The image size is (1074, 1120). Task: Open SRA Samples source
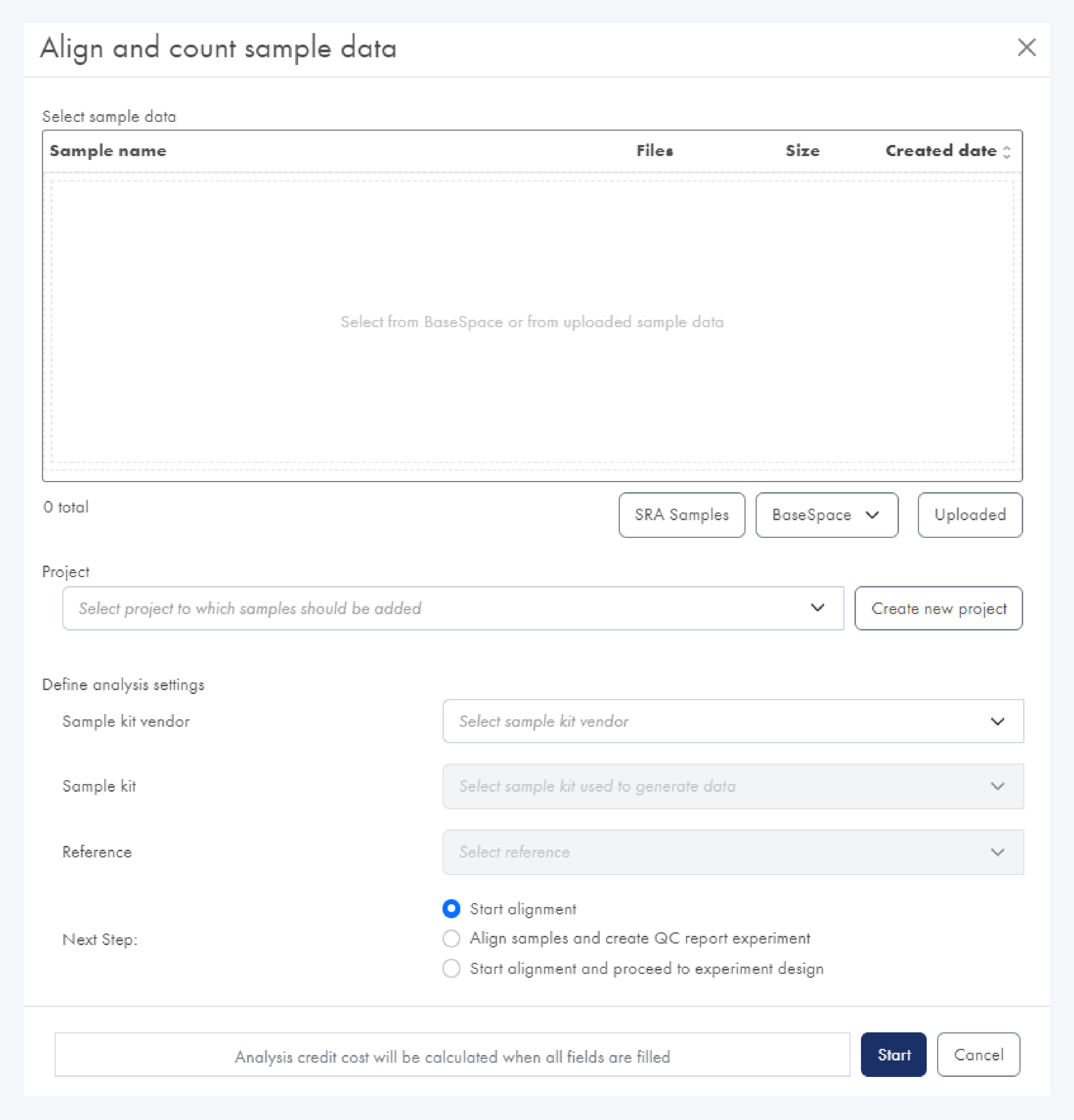681,515
